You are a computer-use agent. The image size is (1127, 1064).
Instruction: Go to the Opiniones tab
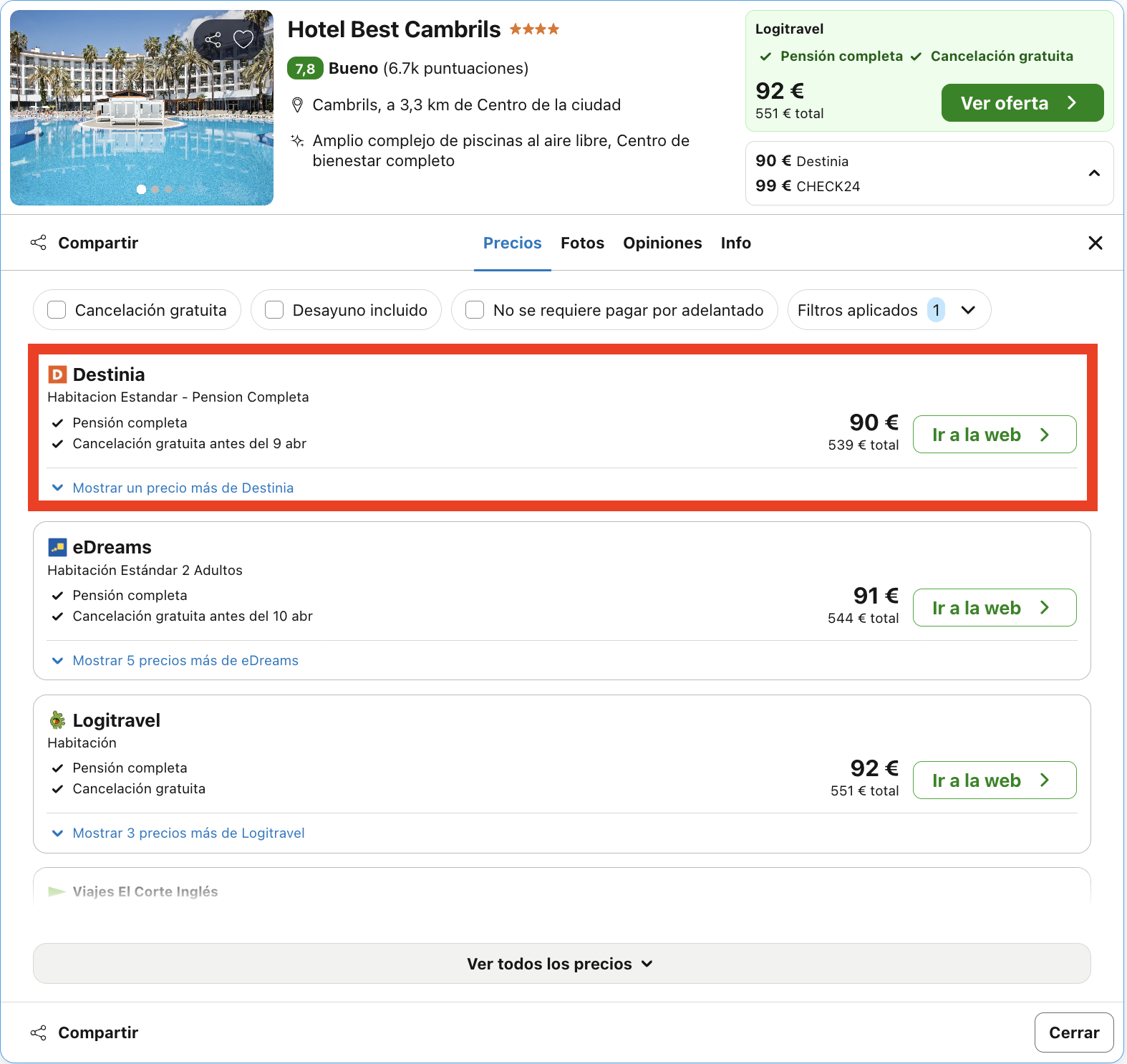coord(662,243)
